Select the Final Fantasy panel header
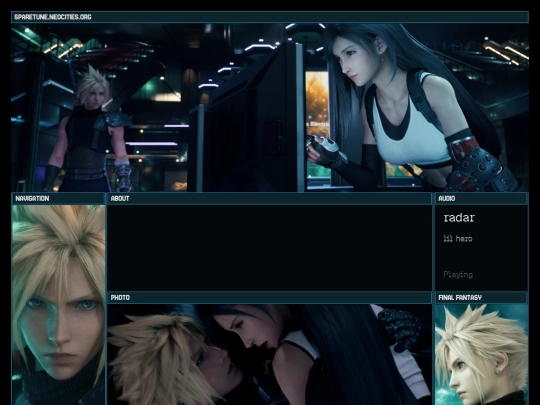 (481, 297)
